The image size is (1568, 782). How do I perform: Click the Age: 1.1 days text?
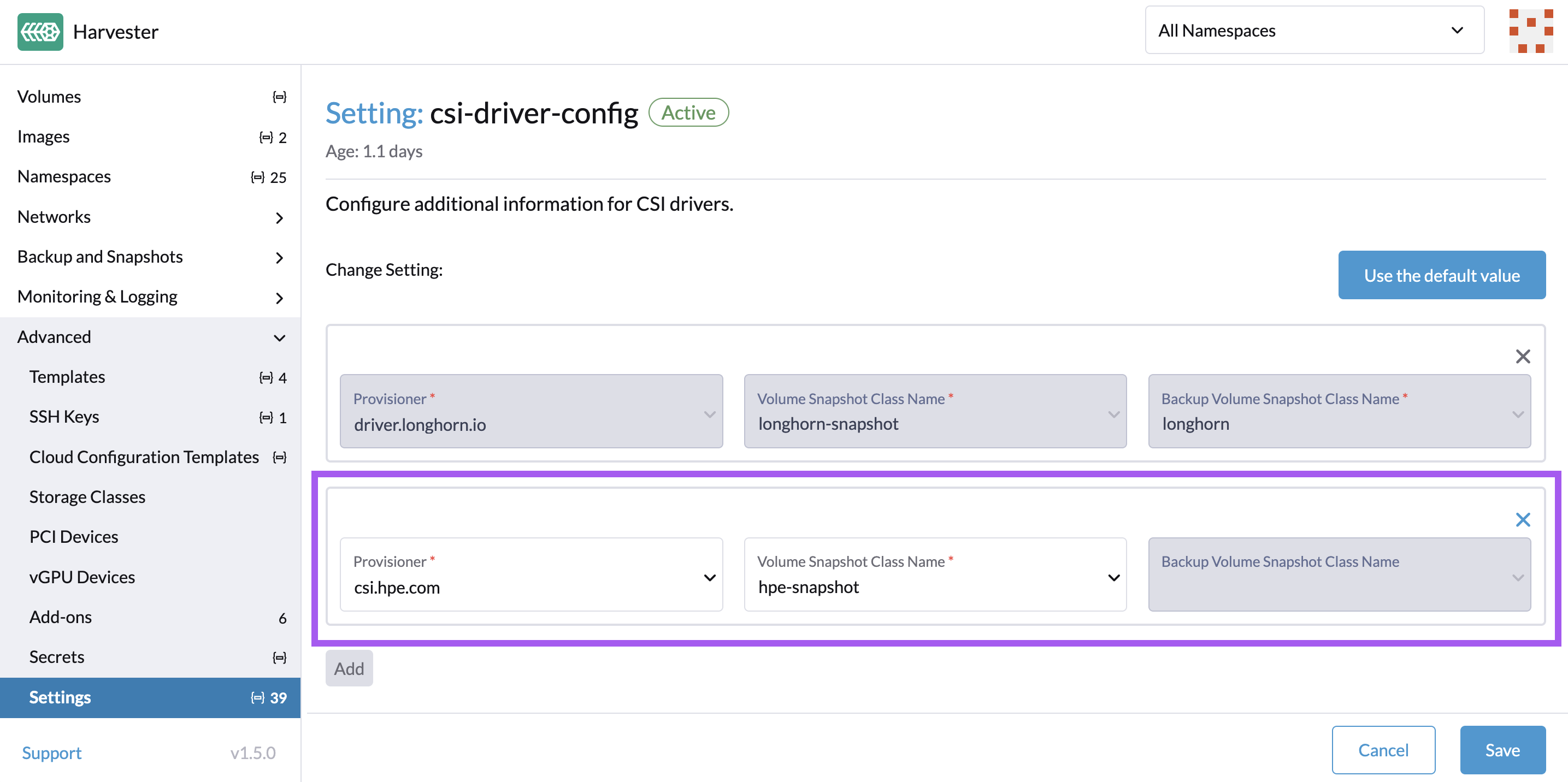[x=374, y=151]
